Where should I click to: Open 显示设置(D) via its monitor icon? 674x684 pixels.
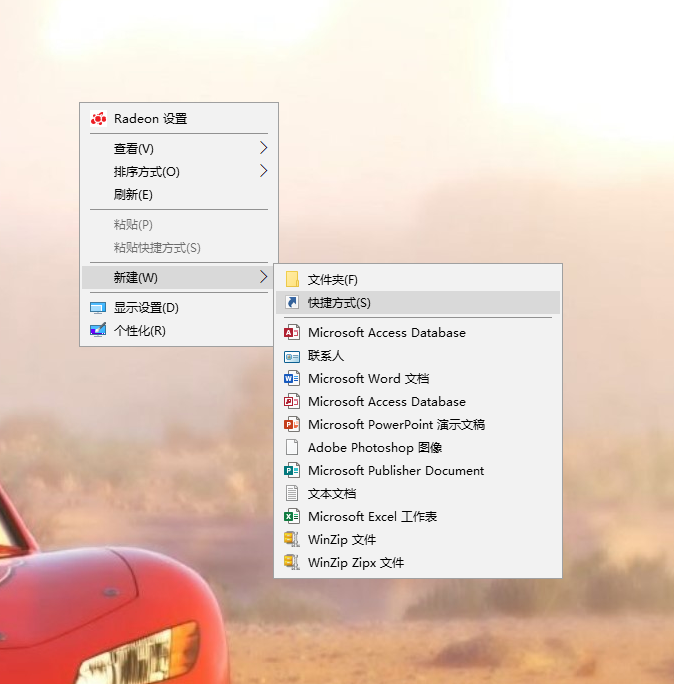[98, 308]
